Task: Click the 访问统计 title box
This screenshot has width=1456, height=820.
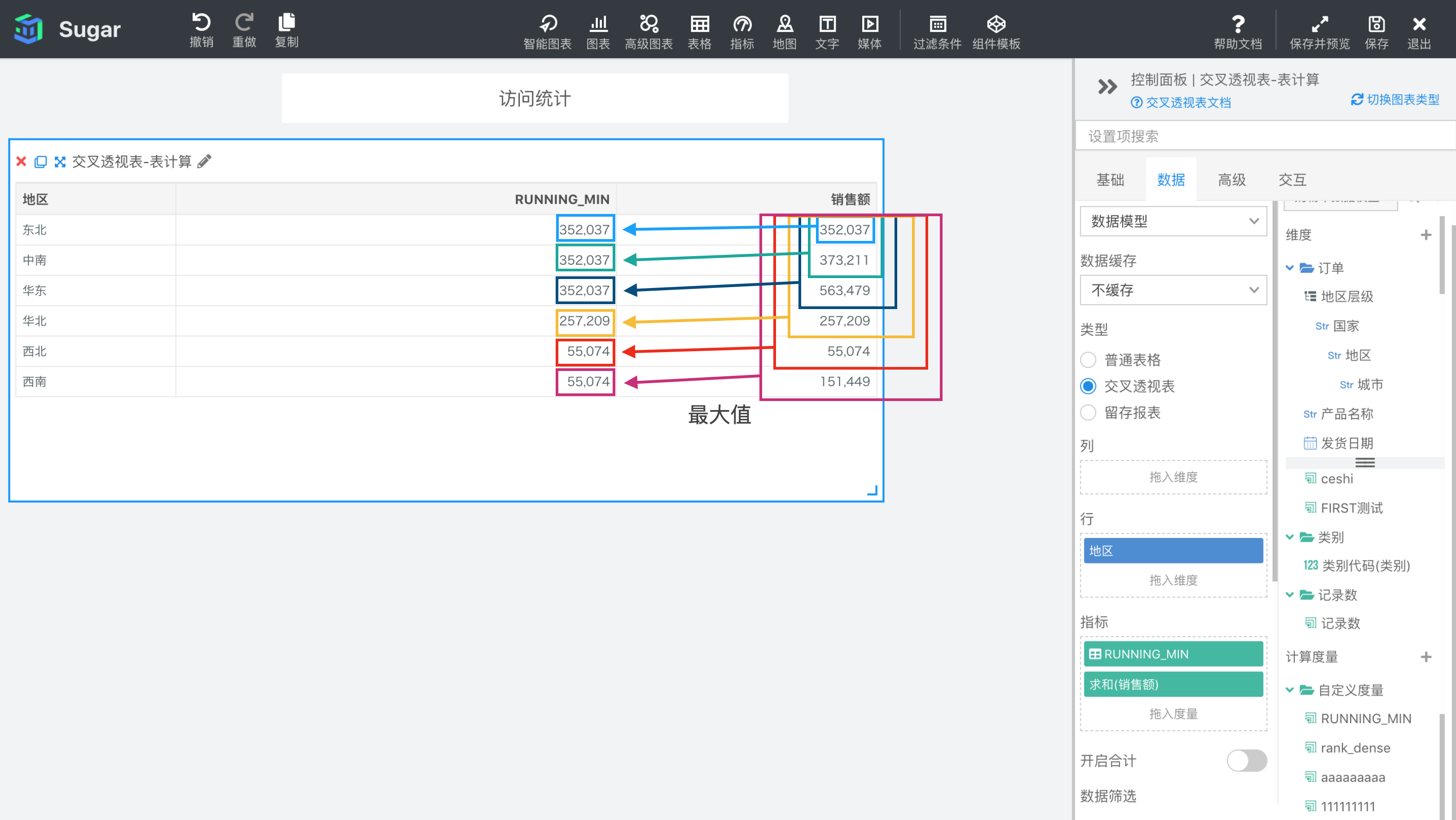Action: 535,98
